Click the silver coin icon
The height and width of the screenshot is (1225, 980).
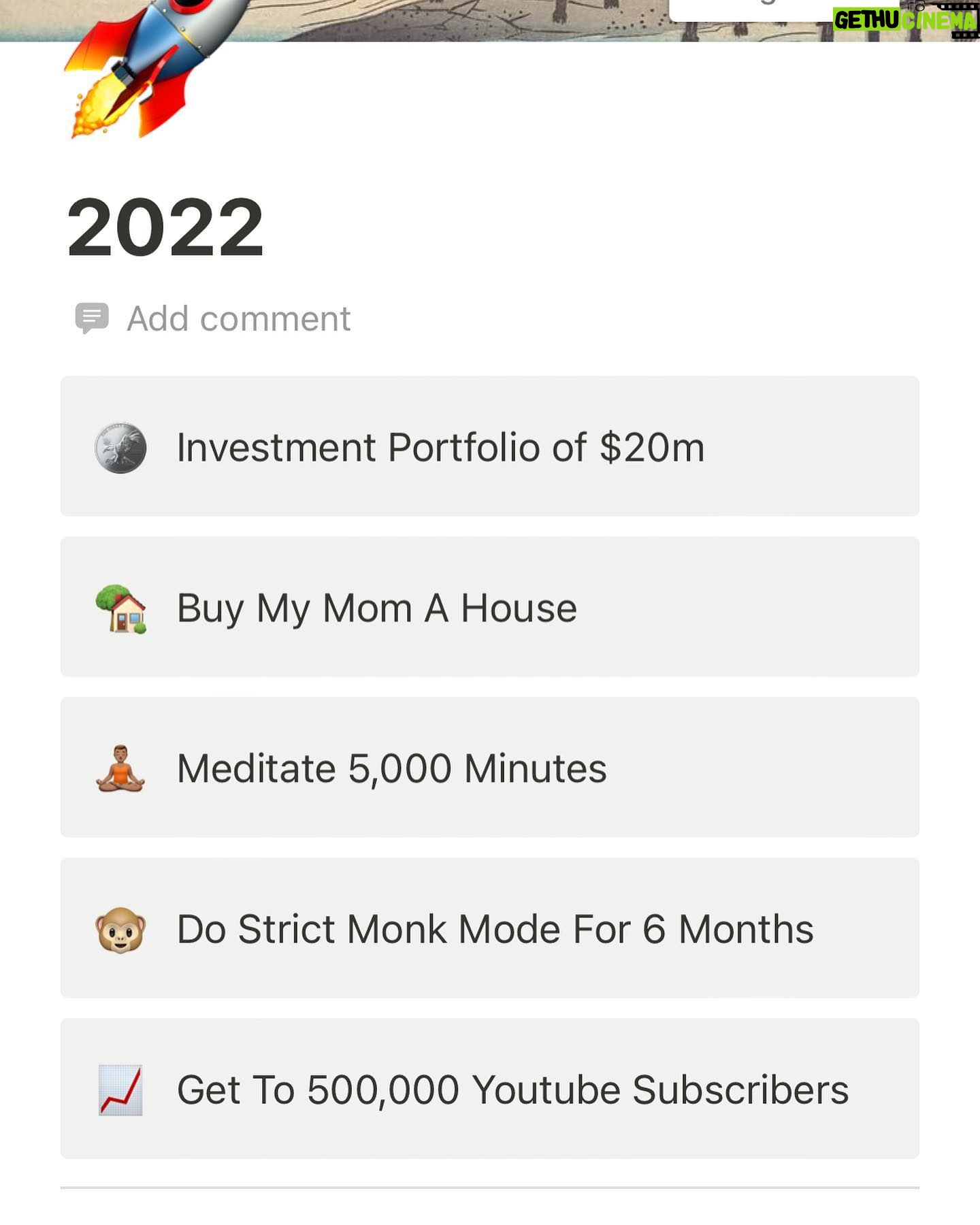tap(120, 447)
